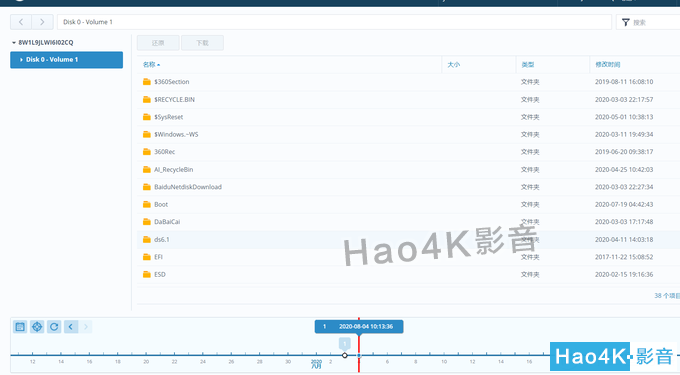Expand the Disk 0 - Volume 1 tree item
The image size is (680, 375).
coord(21,60)
